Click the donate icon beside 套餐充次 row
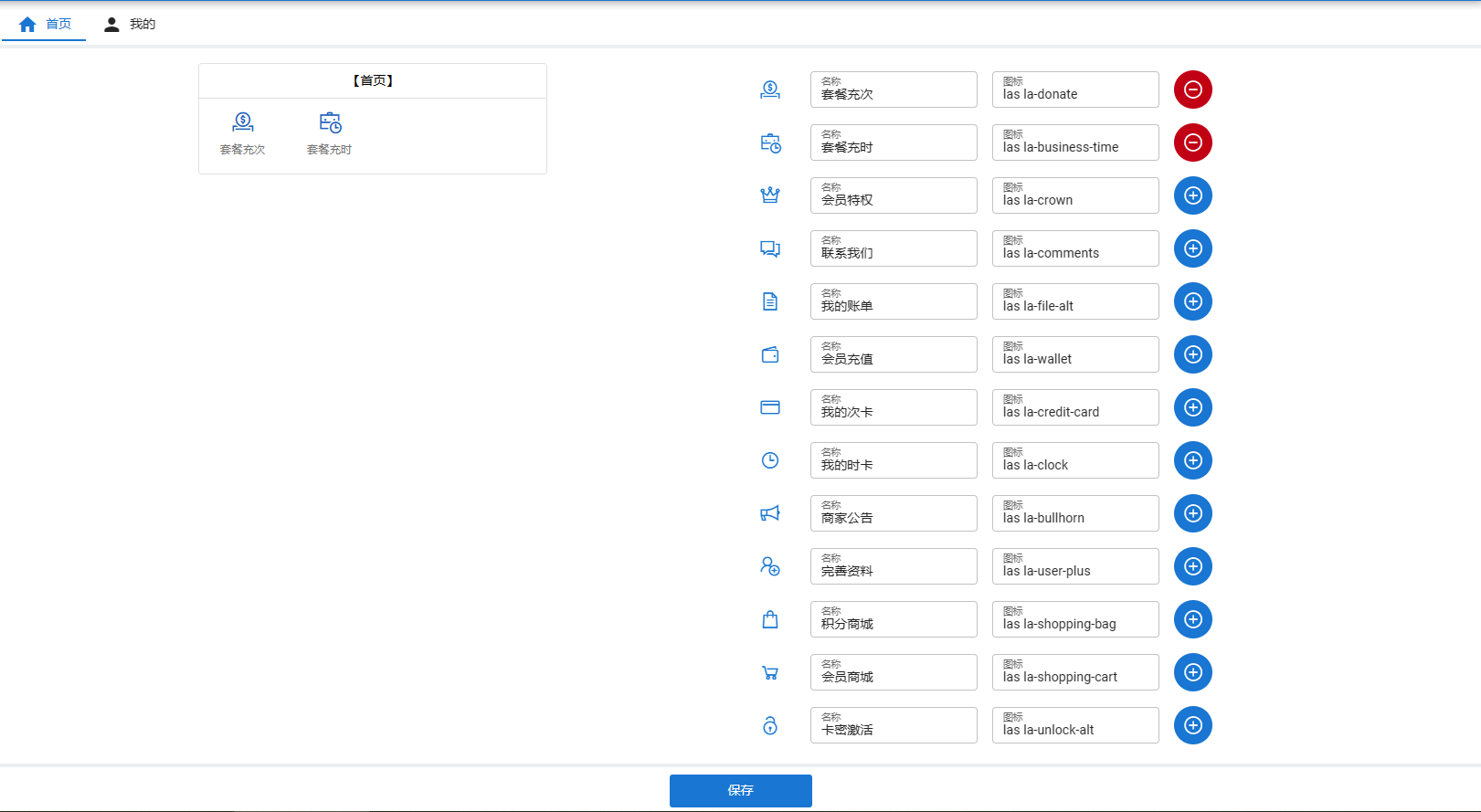 point(770,90)
